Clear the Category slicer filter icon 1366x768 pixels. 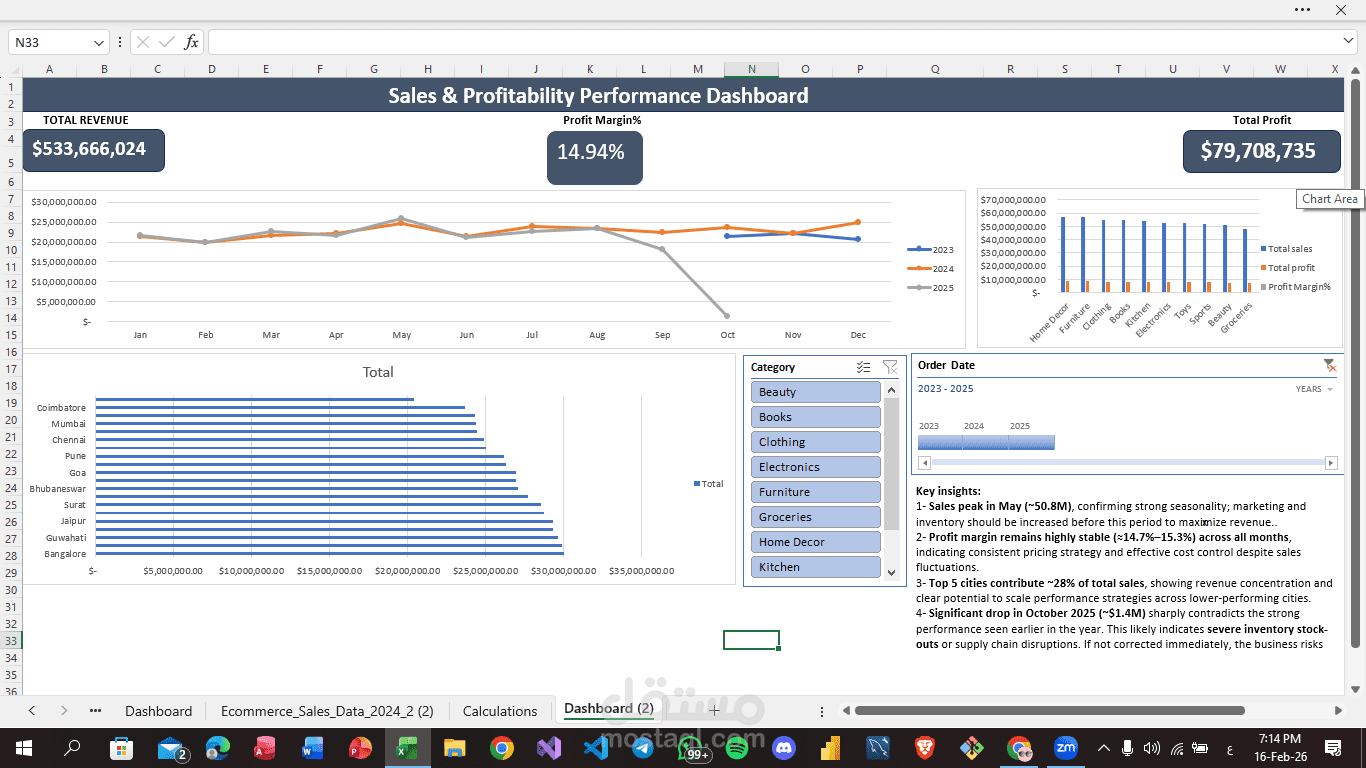(889, 367)
